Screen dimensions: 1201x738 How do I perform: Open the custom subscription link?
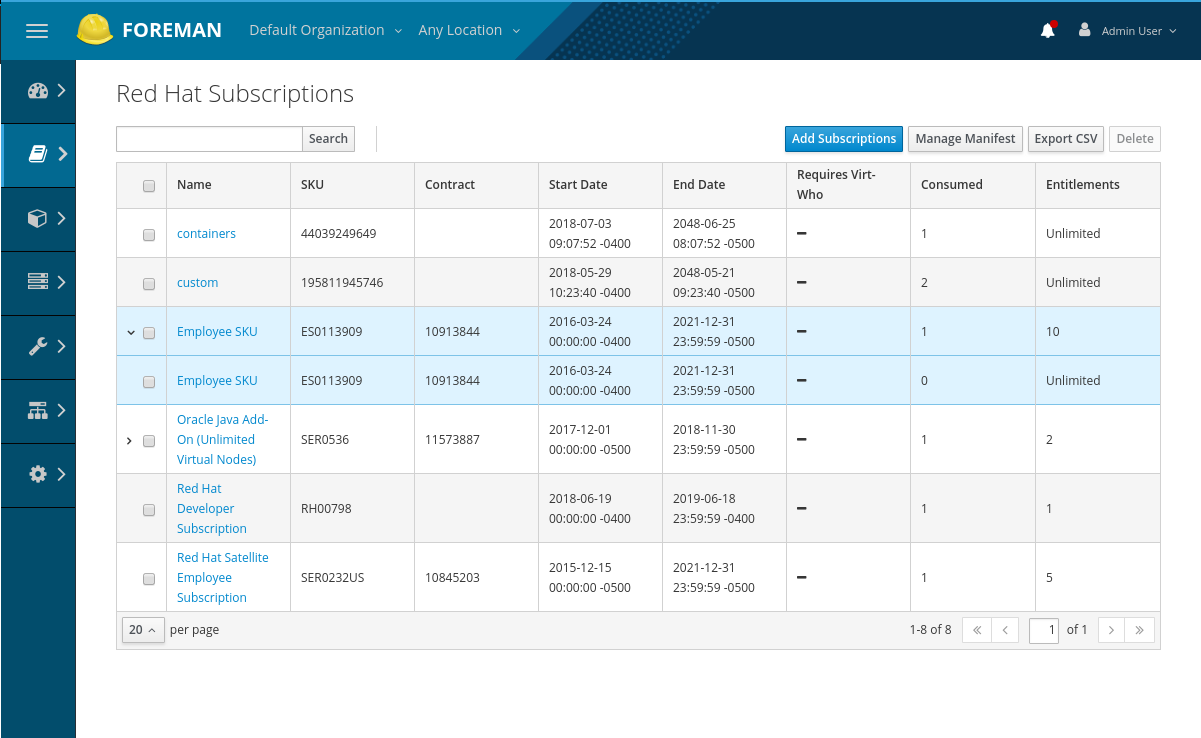tap(198, 283)
